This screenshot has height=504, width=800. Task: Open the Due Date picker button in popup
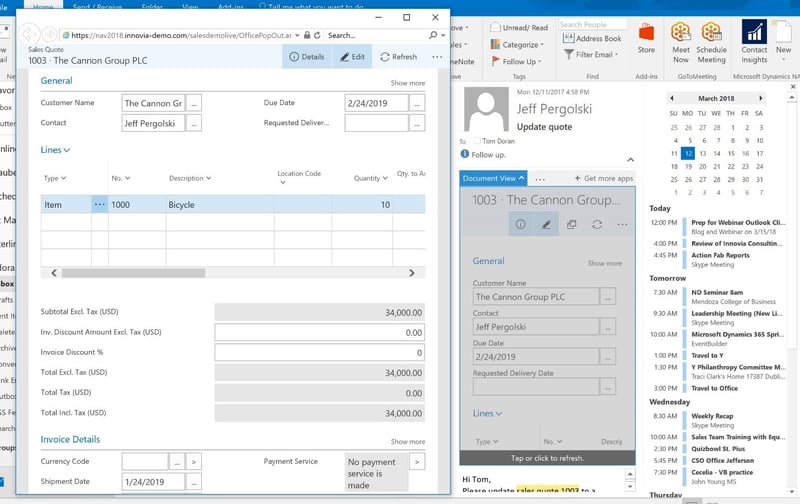pyautogui.click(x=417, y=103)
